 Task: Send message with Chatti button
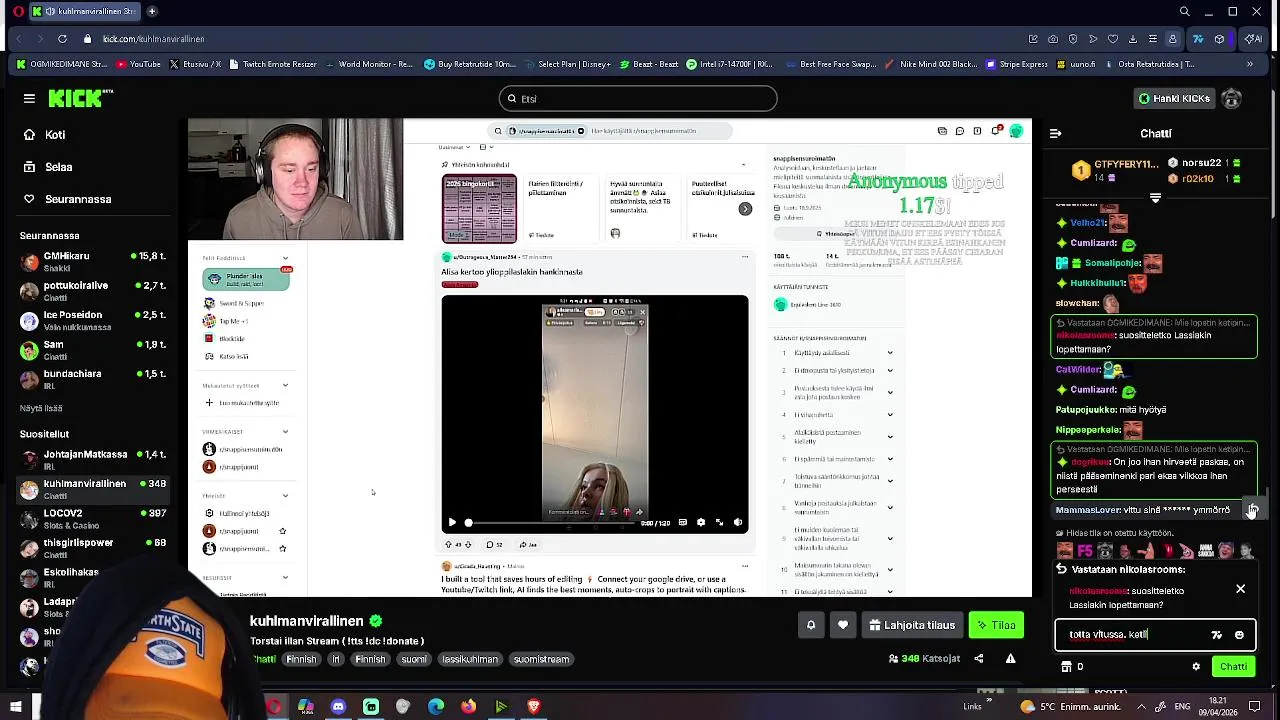click(x=1233, y=666)
